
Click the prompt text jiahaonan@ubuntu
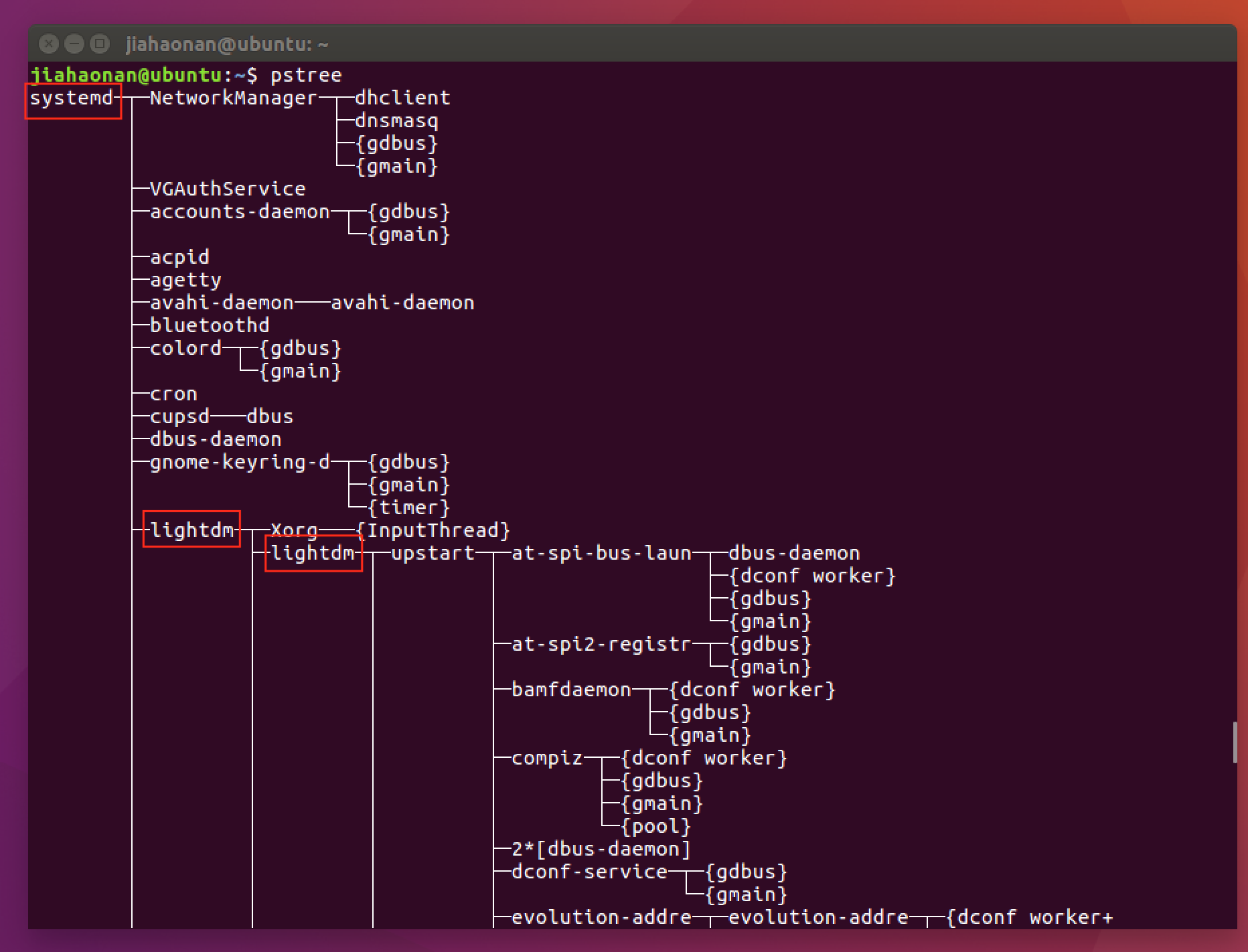click(x=126, y=75)
